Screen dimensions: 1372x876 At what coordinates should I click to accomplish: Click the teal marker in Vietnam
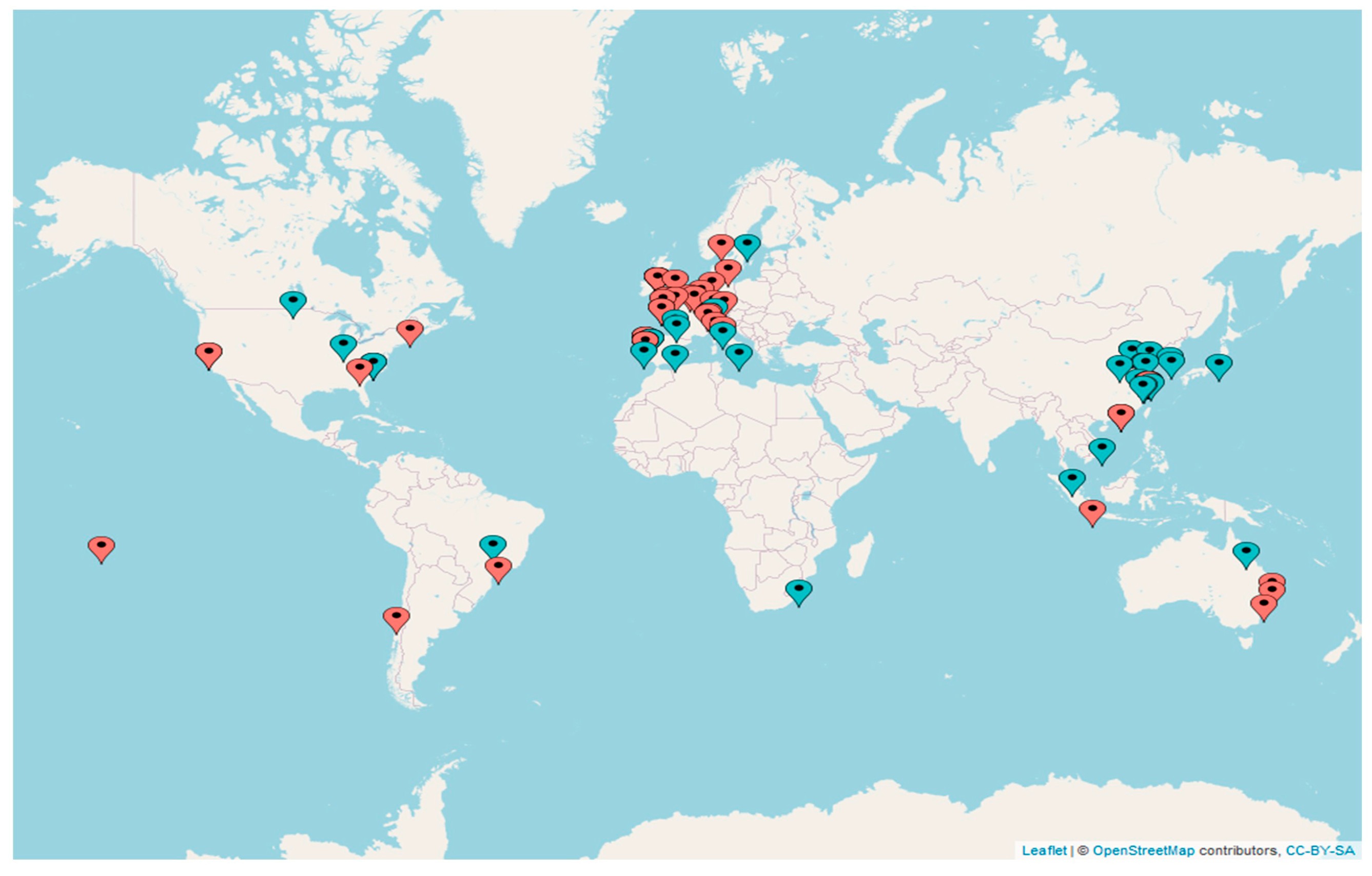[1102, 450]
